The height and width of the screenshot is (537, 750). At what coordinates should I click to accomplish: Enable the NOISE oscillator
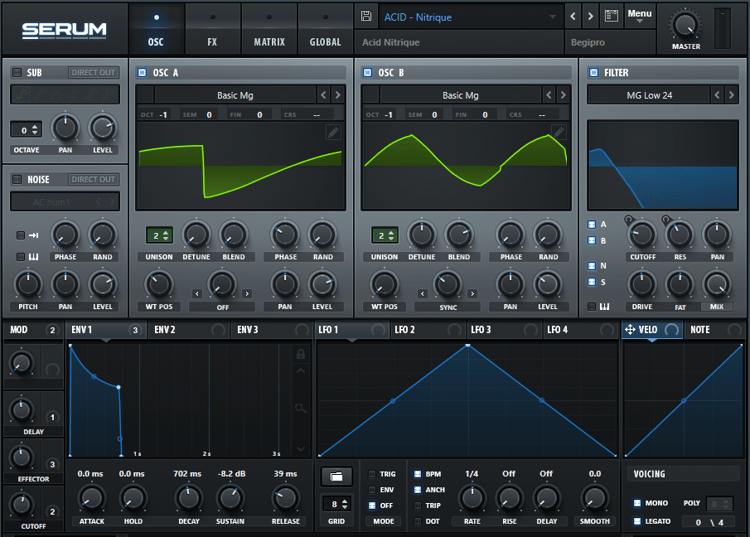[17, 179]
